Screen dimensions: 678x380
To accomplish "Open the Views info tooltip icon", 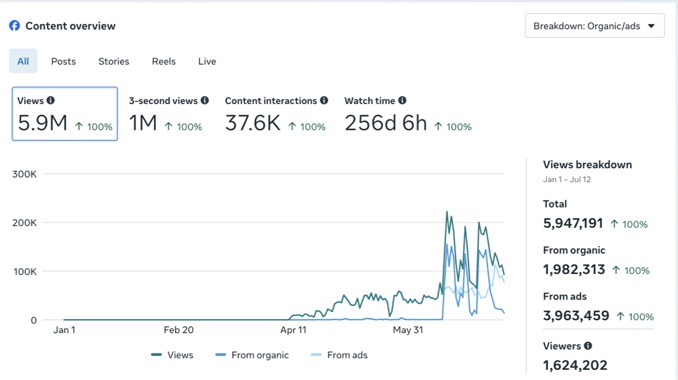I will (51, 100).
